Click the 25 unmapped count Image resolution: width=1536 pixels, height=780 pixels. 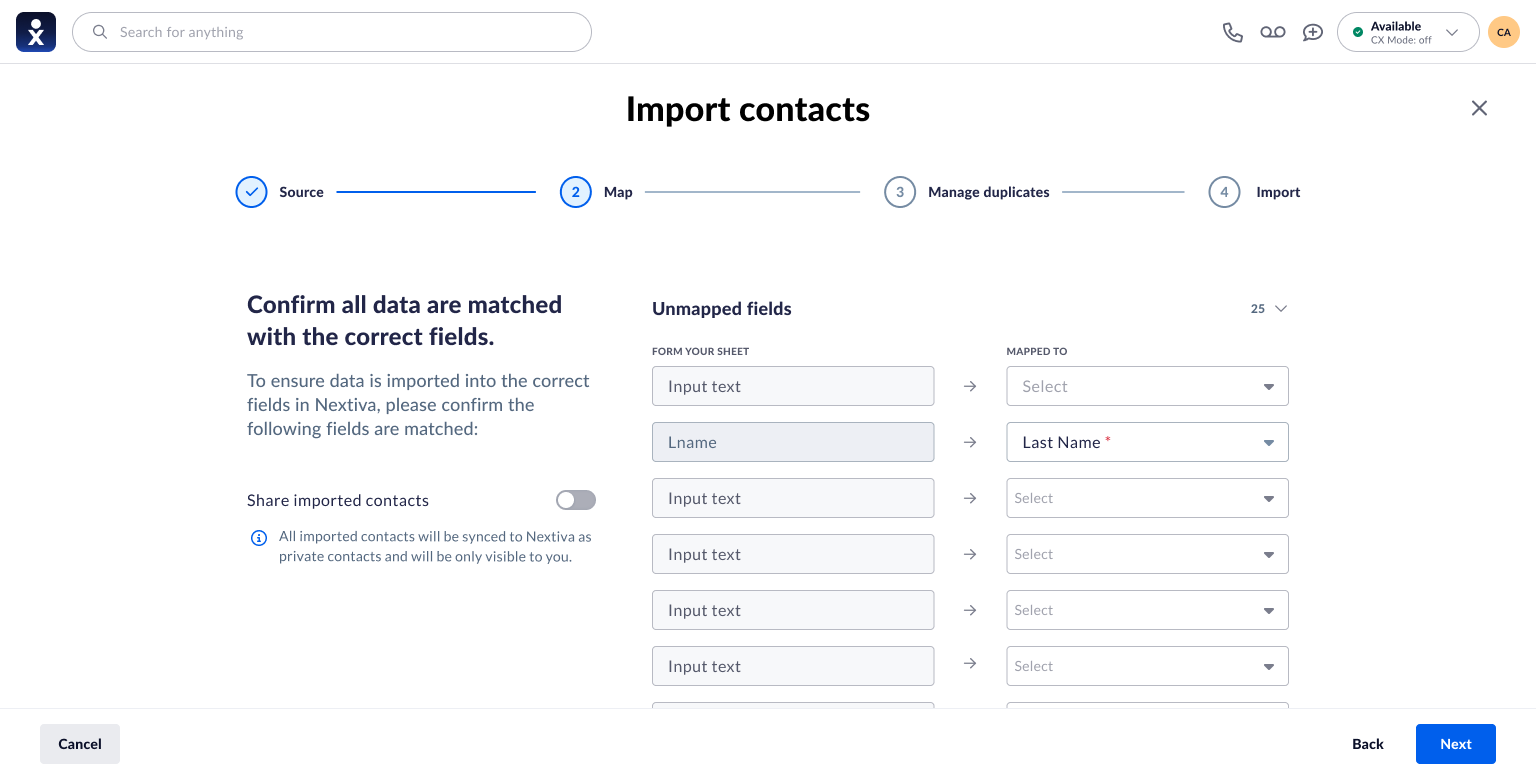pos(1258,309)
